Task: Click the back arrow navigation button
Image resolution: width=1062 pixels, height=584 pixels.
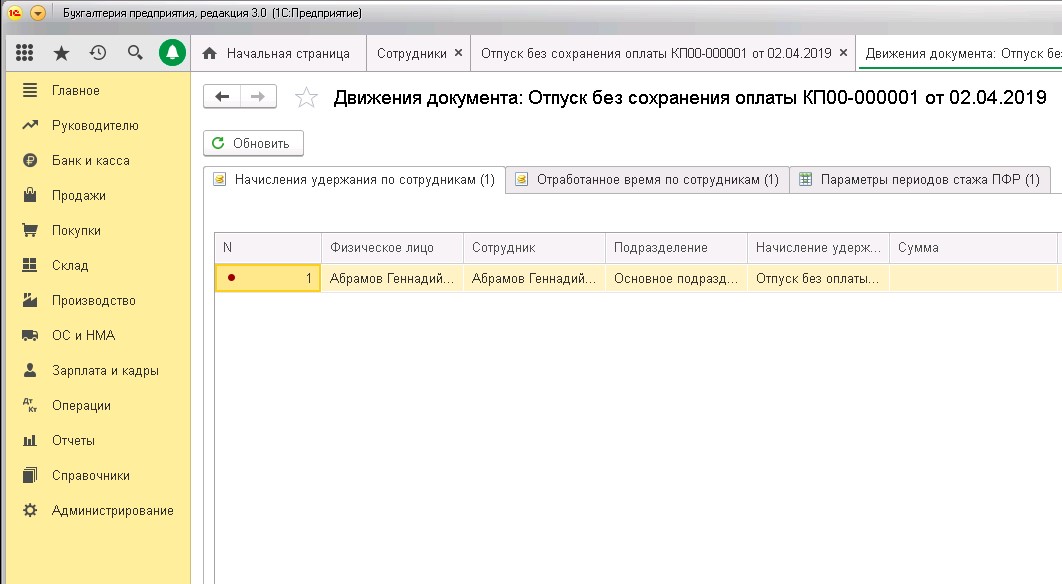Action: (222, 96)
